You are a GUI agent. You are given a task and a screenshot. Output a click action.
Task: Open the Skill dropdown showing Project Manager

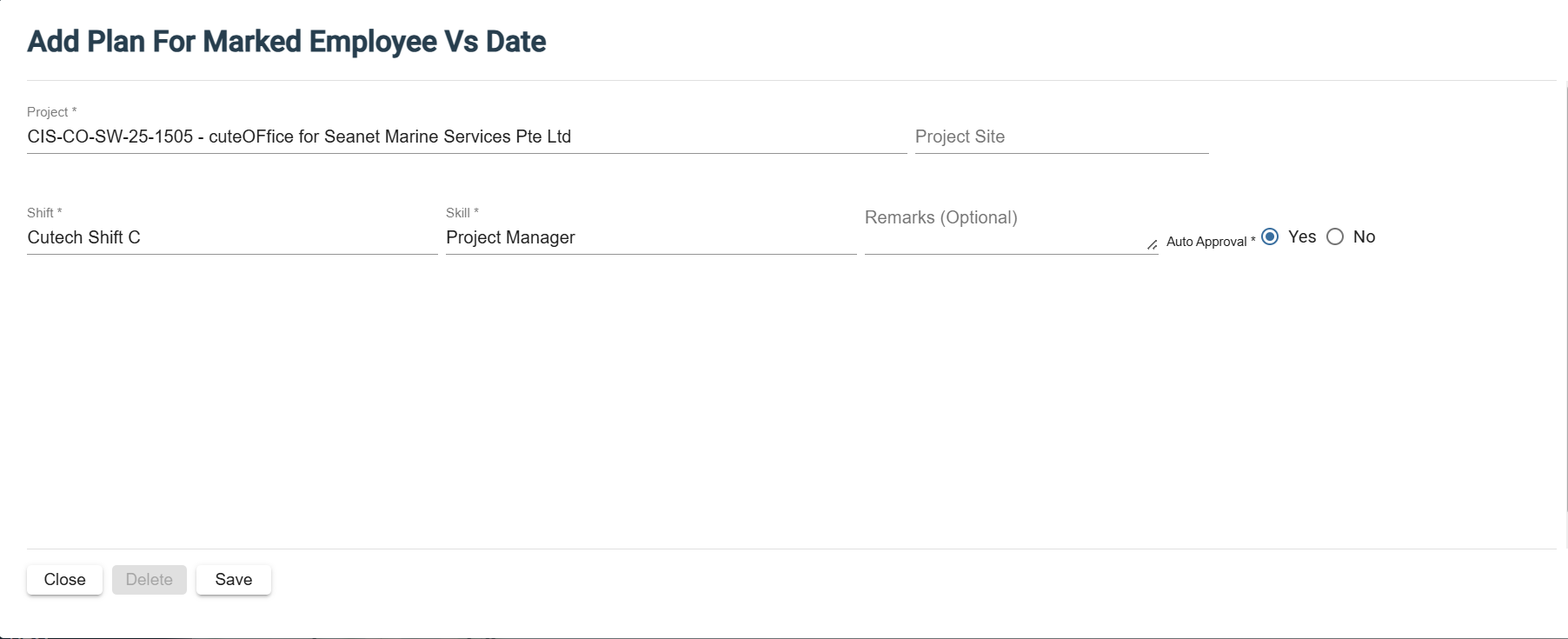(x=650, y=237)
